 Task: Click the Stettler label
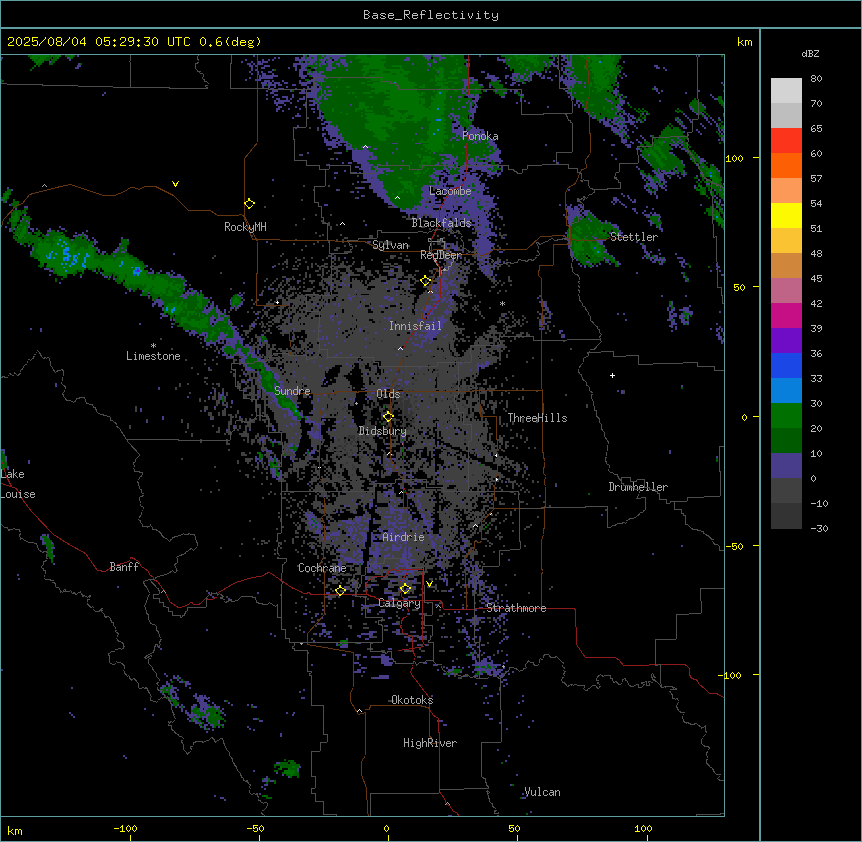pyautogui.click(x=634, y=237)
